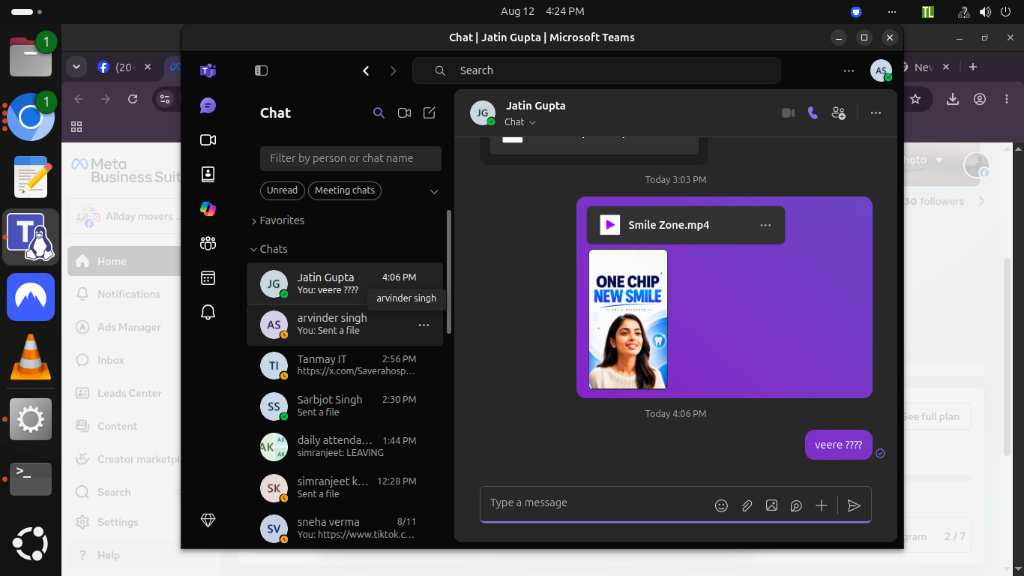Toggle the Meeting chats filter

(x=345, y=191)
